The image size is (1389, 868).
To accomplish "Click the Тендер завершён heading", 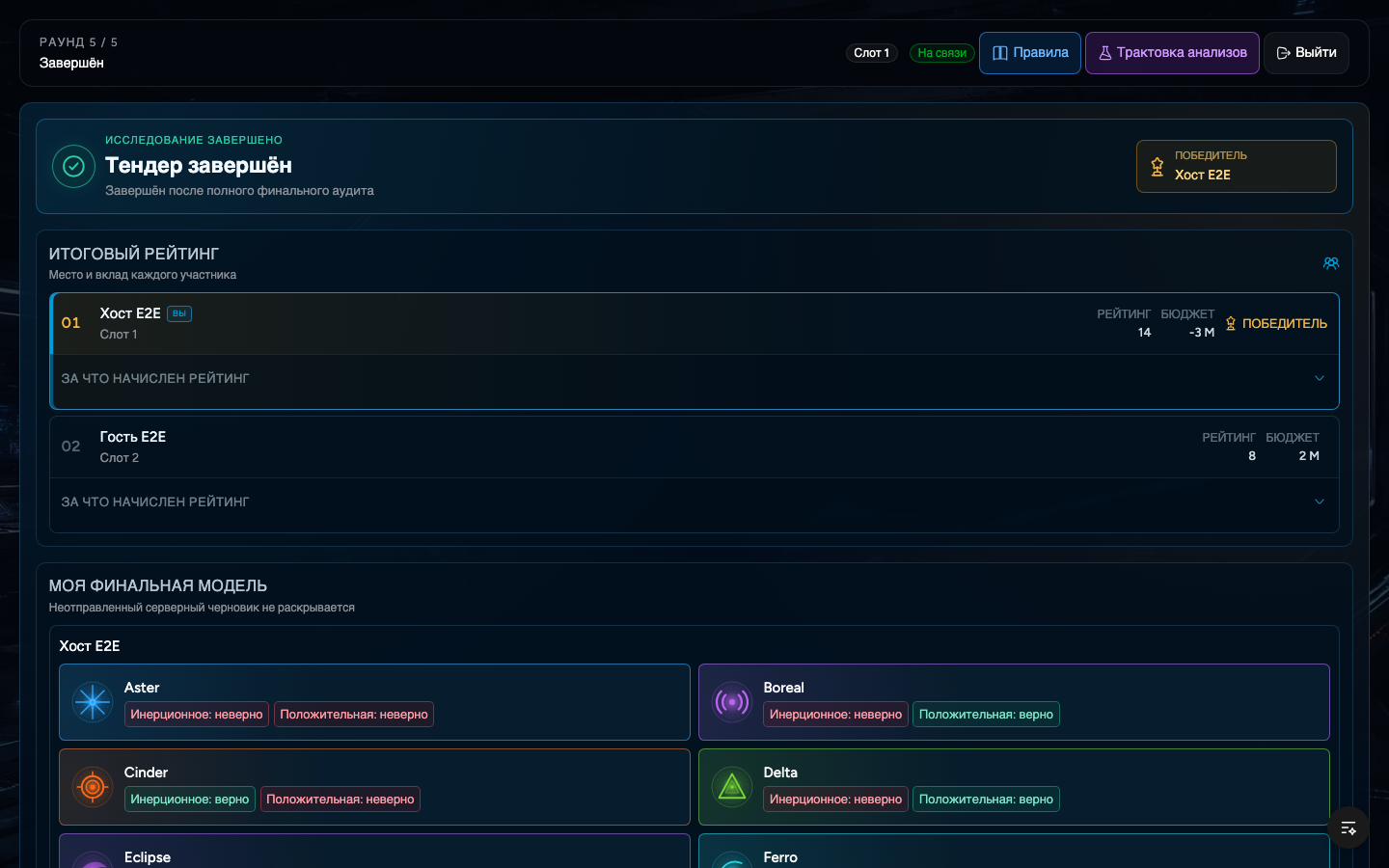I will click(x=199, y=166).
